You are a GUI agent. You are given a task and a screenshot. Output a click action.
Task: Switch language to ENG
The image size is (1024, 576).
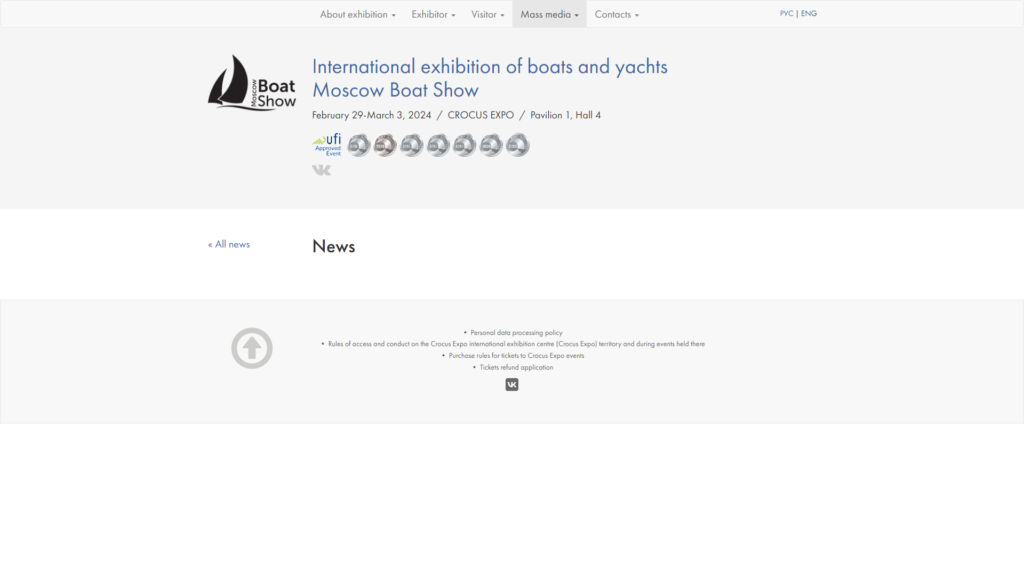pos(808,13)
